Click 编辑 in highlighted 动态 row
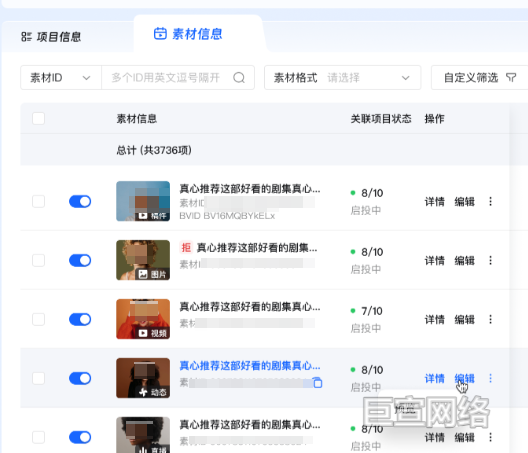Viewport: 528px width, 453px height. point(464,379)
